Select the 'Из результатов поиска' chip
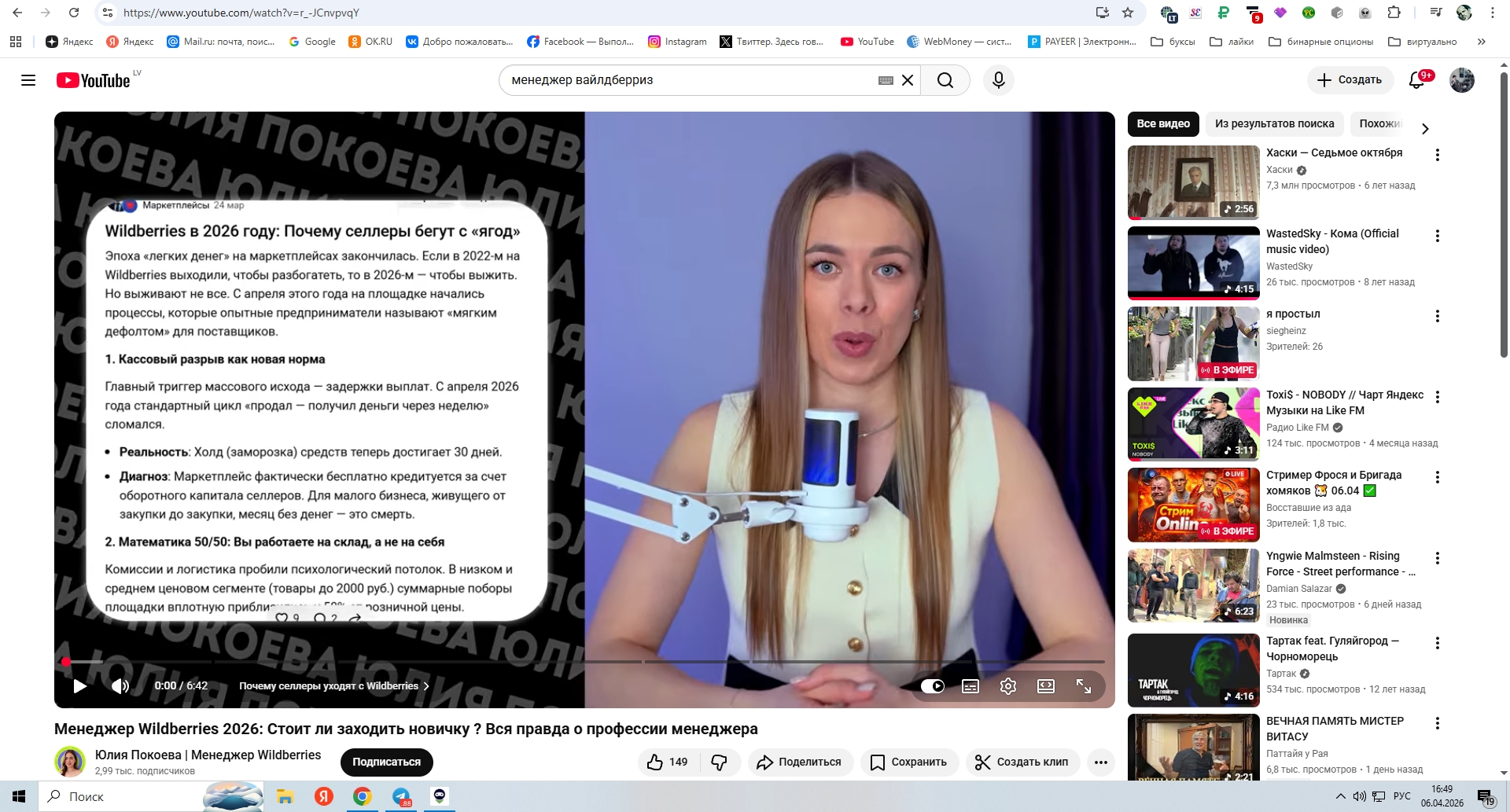The height and width of the screenshot is (812, 1510). pyautogui.click(x=1274, y=123)
